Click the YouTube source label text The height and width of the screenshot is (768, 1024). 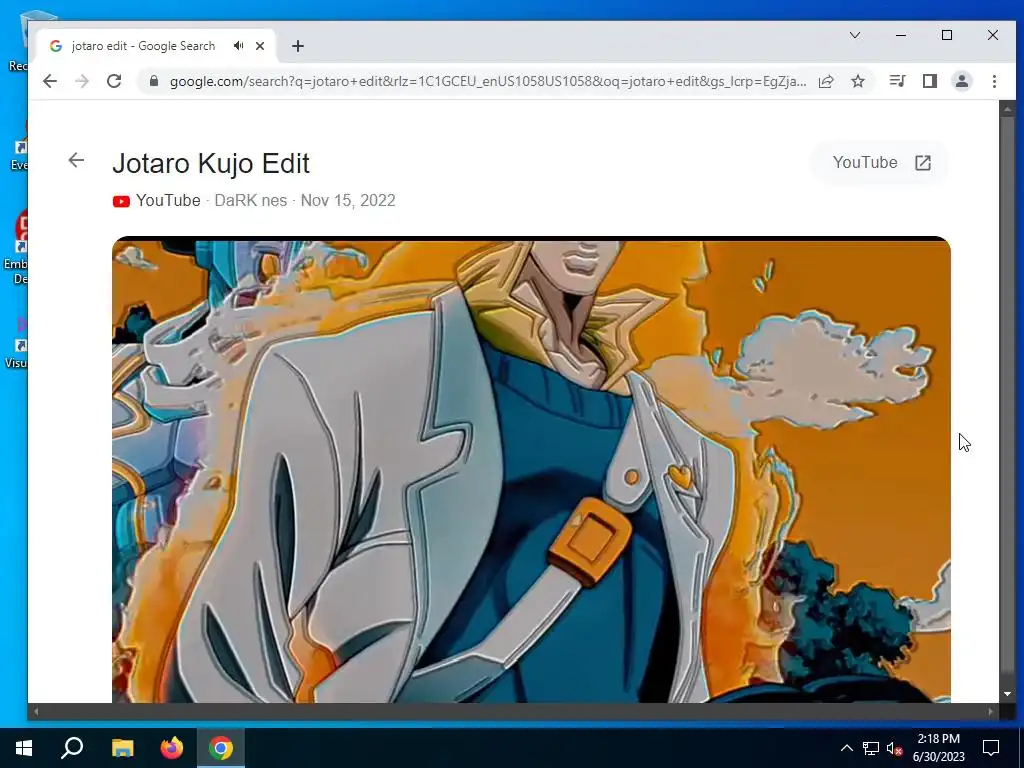168,200
